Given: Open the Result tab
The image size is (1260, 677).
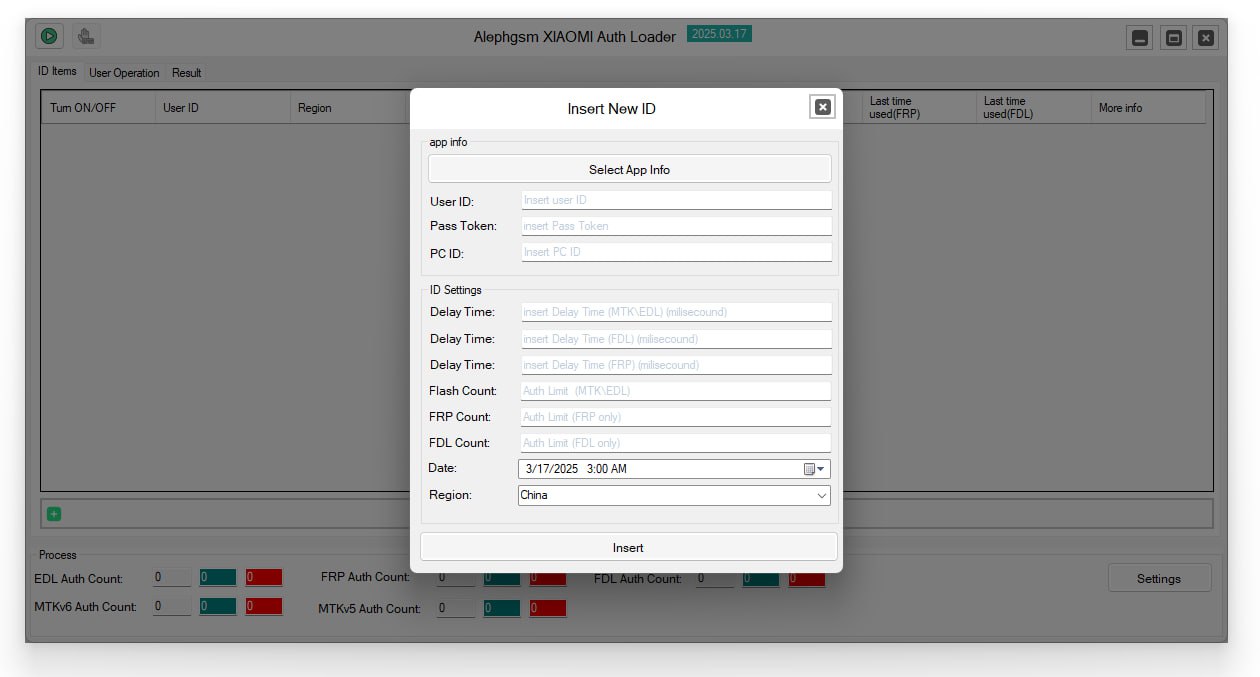Looking at the screenshot, I should pyautogui.click(x=186, y=73).
